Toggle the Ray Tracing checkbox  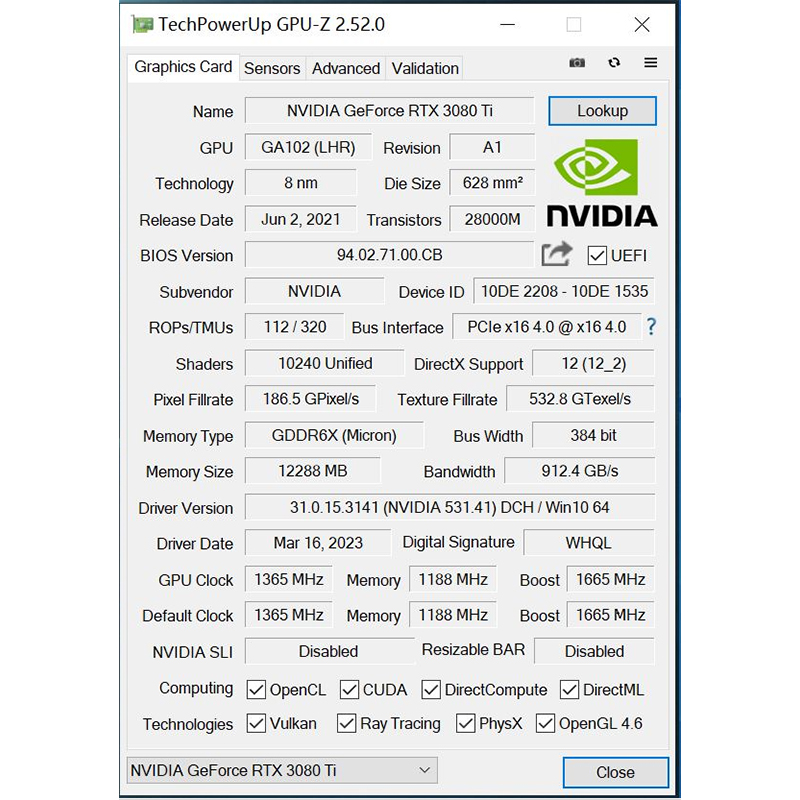pyautogui.click(x=346, y=723)
